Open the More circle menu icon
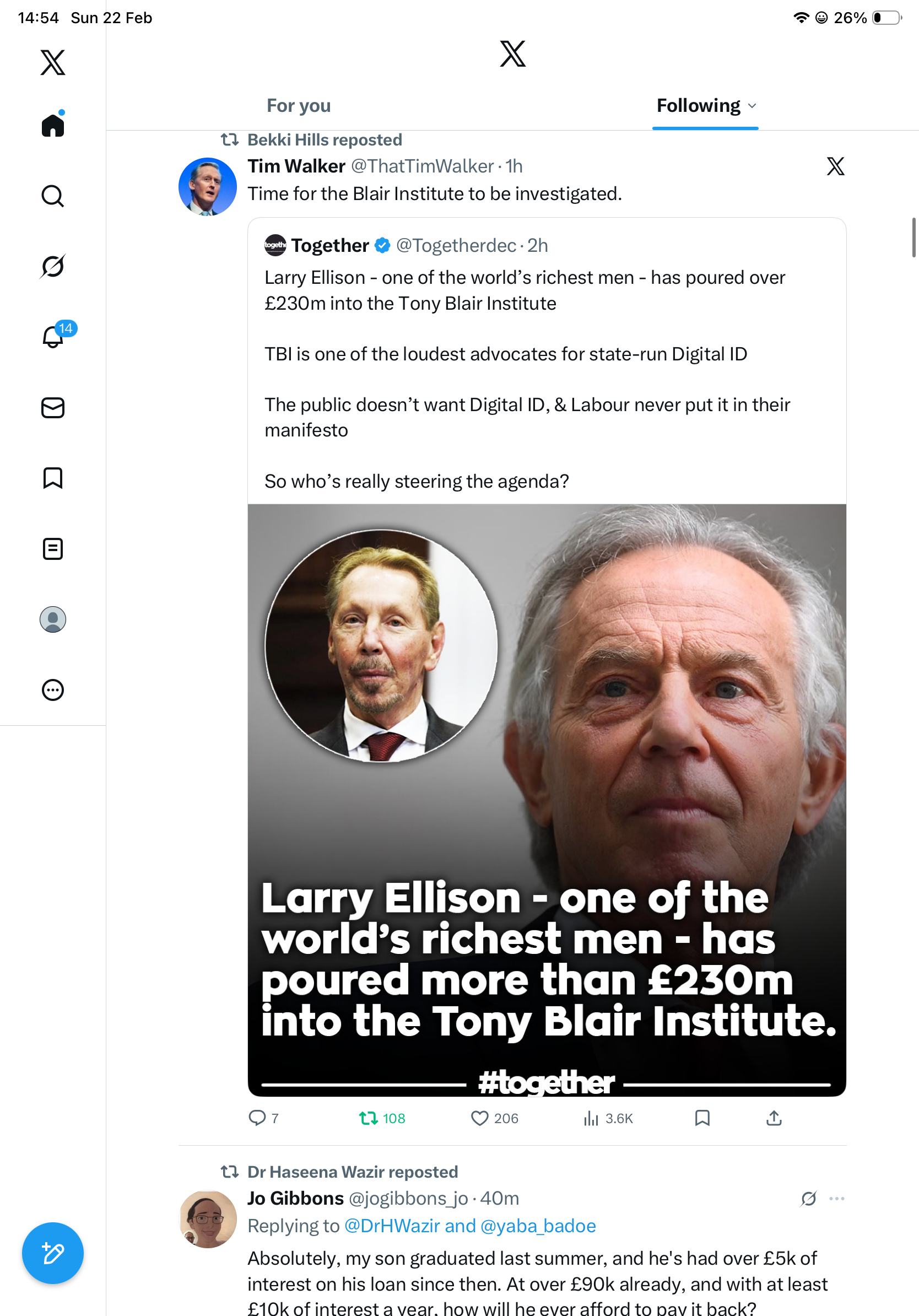The height and width of the screenshot is (1316, 919). click(53, 690)
